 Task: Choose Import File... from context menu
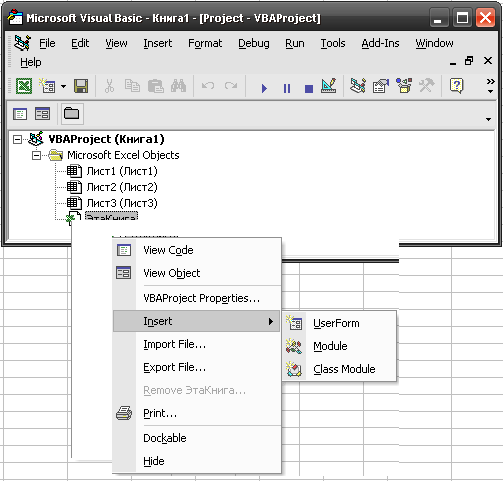[197, 344]
